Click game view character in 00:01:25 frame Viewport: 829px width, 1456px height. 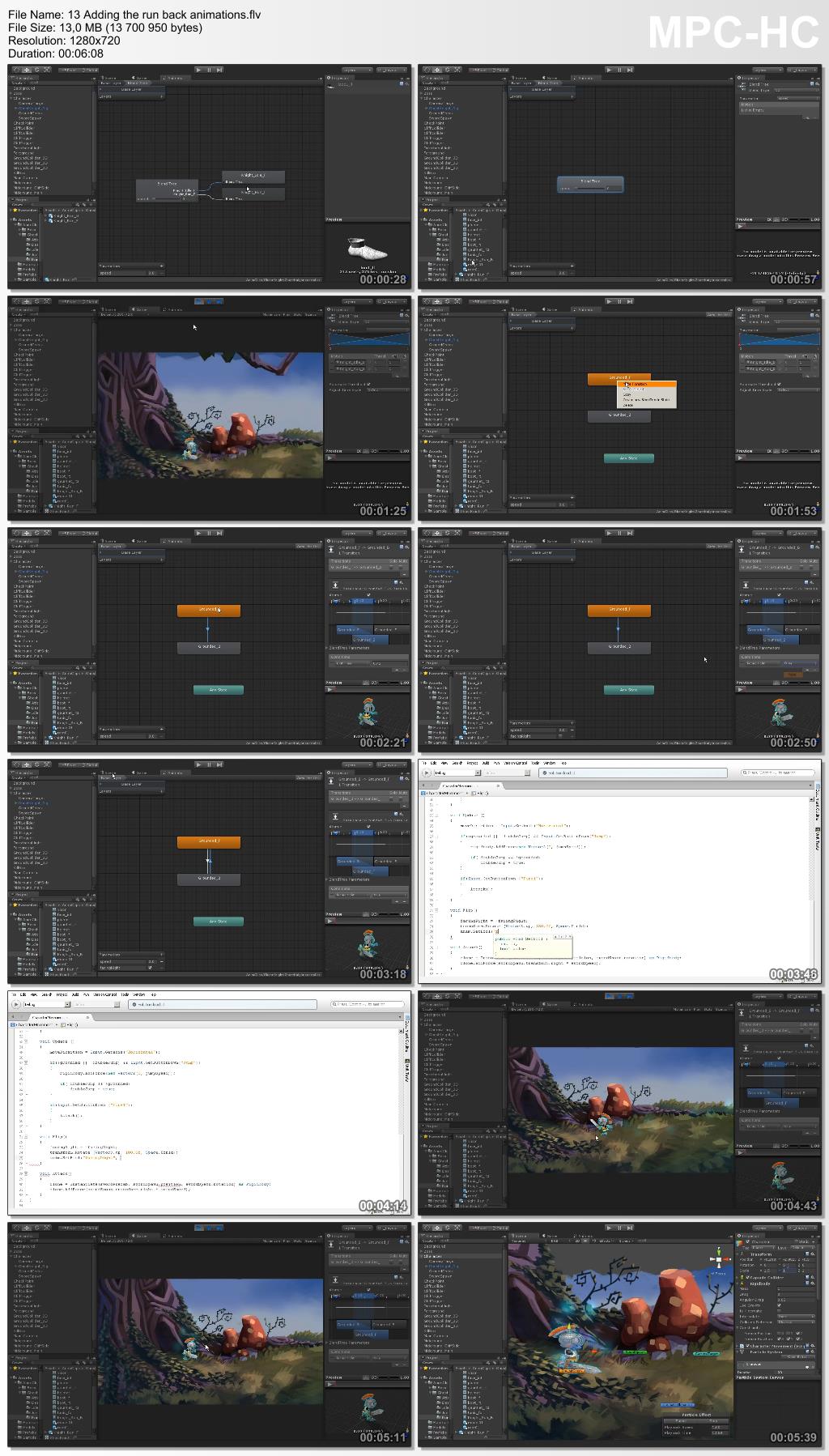click(188, 449)
